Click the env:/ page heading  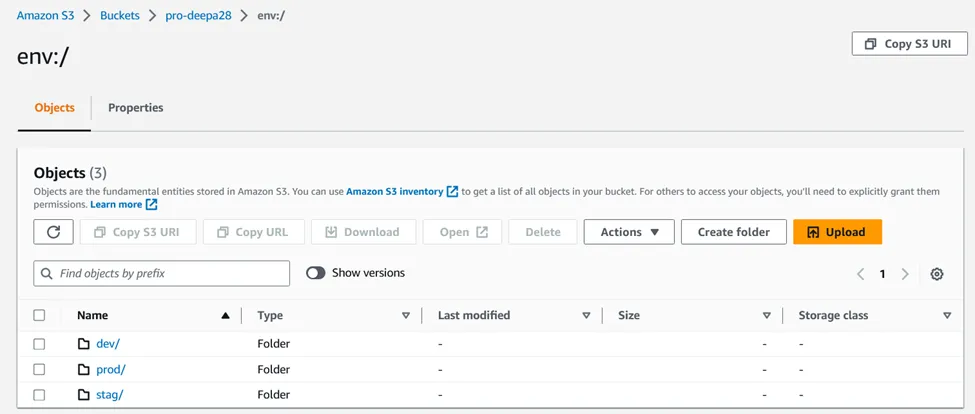coord(43,57)
